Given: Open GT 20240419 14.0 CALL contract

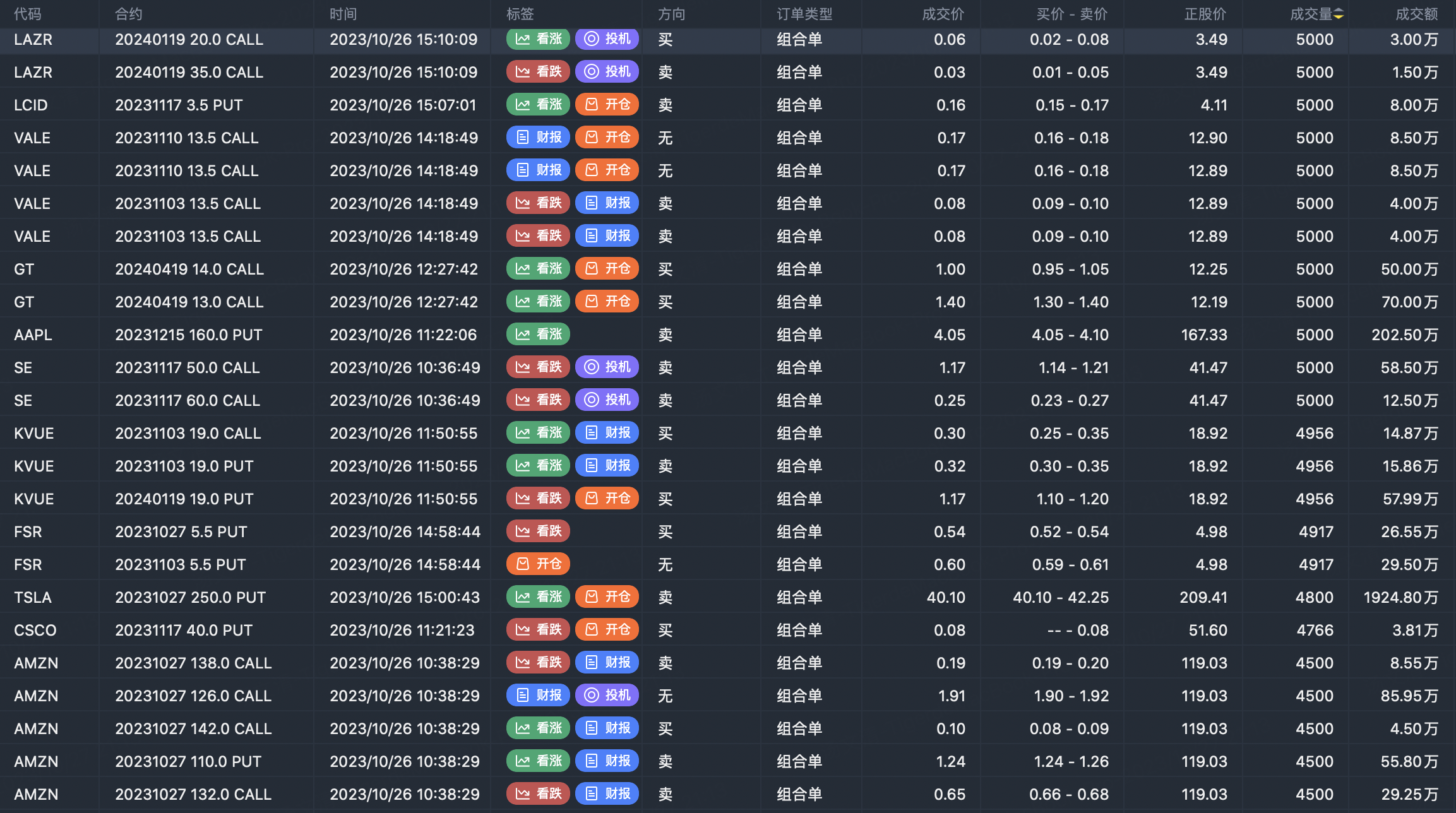Looking at the screenshot, I should 189,269.
